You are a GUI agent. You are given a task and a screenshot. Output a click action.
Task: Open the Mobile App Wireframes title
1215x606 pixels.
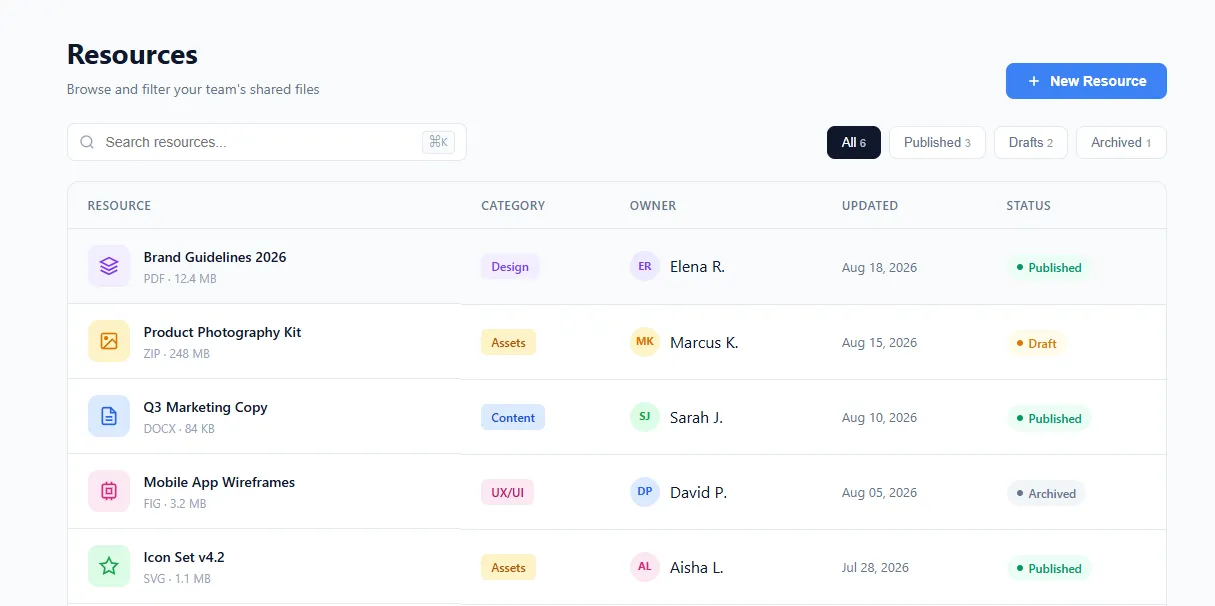pyautogui.click(x=219, y=482)
